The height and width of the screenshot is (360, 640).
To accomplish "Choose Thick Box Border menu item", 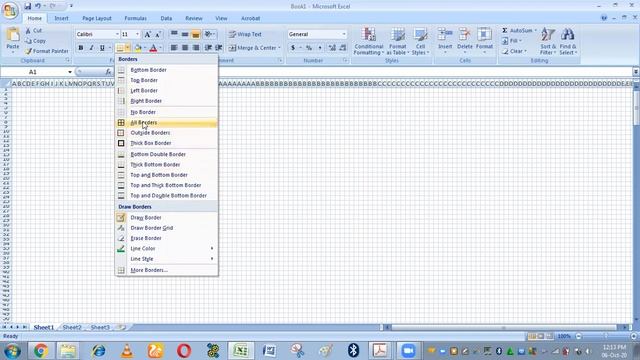I will (x=167, y=143).
